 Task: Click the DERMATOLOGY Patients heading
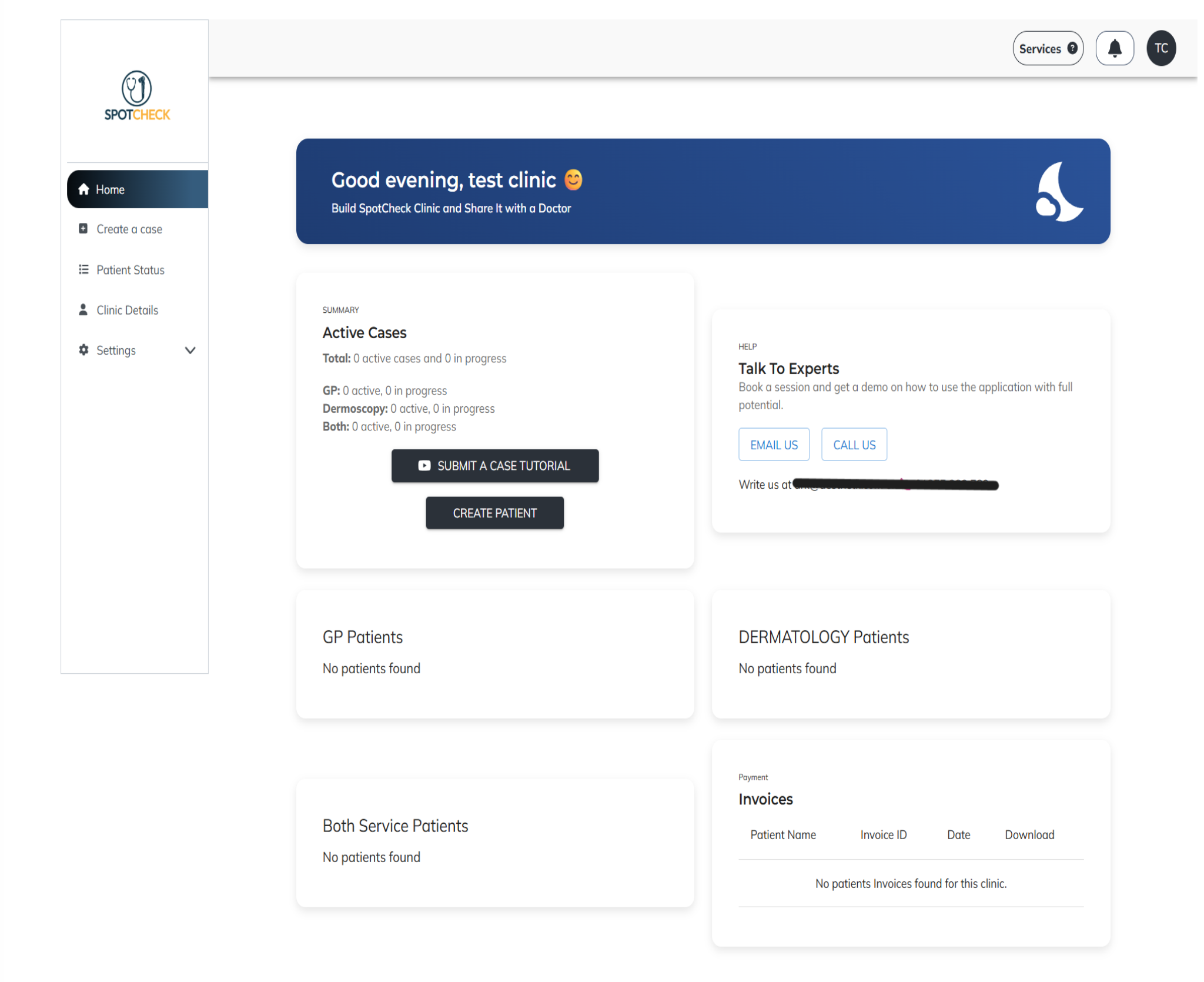coord(824,637)
